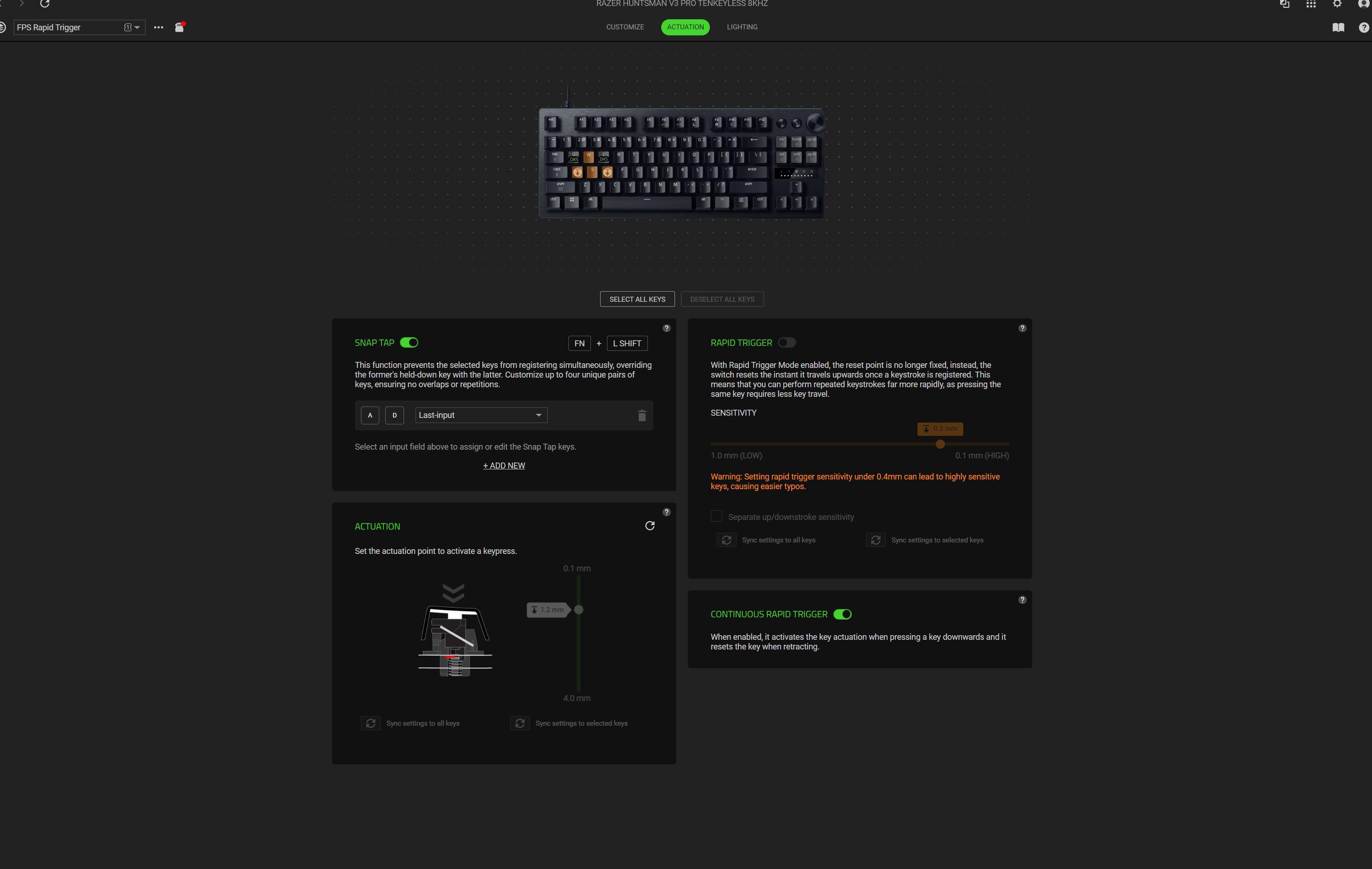The height and width of the screenshot is (869, 1372).
Task: Turn off the Snap Tap toggle
Action: click(x=409, y=343)
